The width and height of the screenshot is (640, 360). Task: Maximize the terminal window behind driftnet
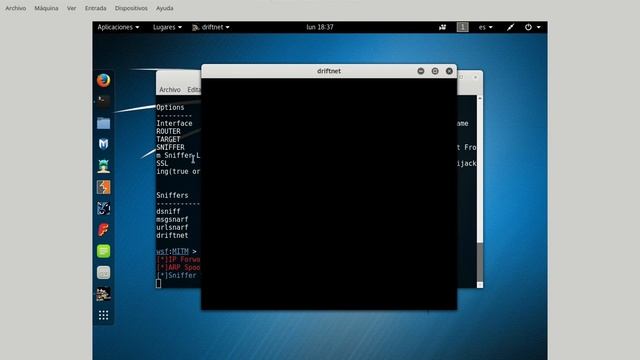coord(462,77)
